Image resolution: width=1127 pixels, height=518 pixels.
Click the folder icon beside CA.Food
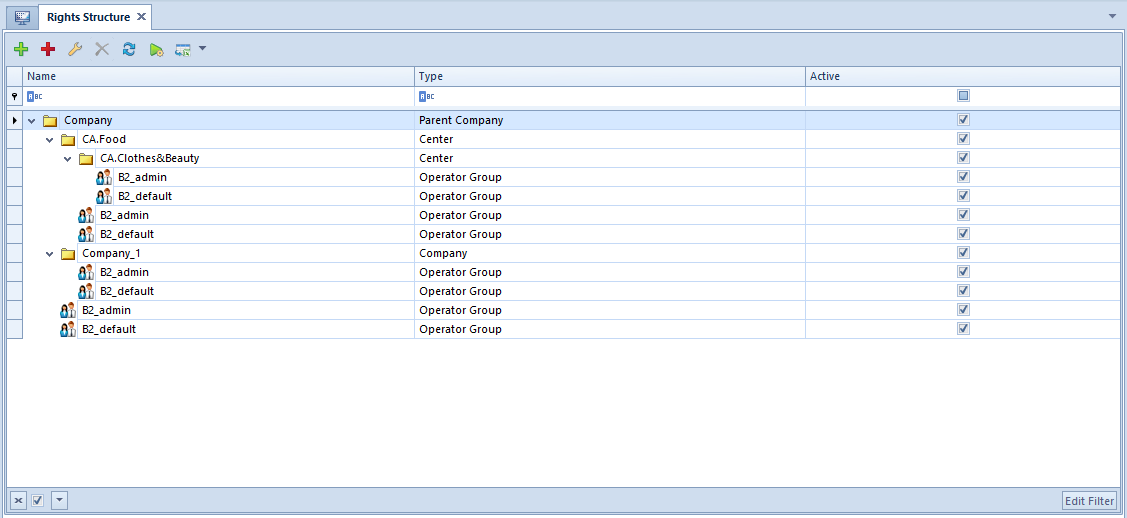pos(68,139)
